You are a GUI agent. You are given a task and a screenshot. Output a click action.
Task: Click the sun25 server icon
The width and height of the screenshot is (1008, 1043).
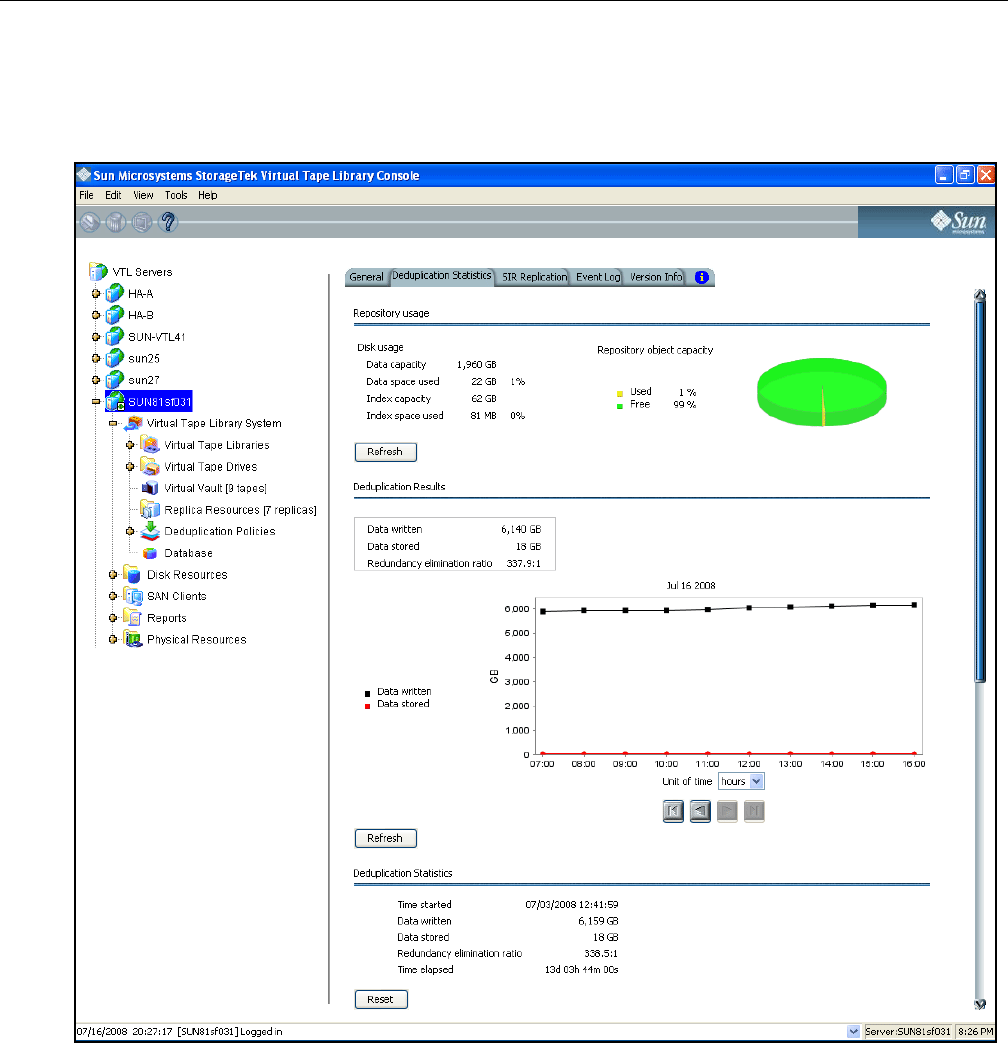coord(114,358)
